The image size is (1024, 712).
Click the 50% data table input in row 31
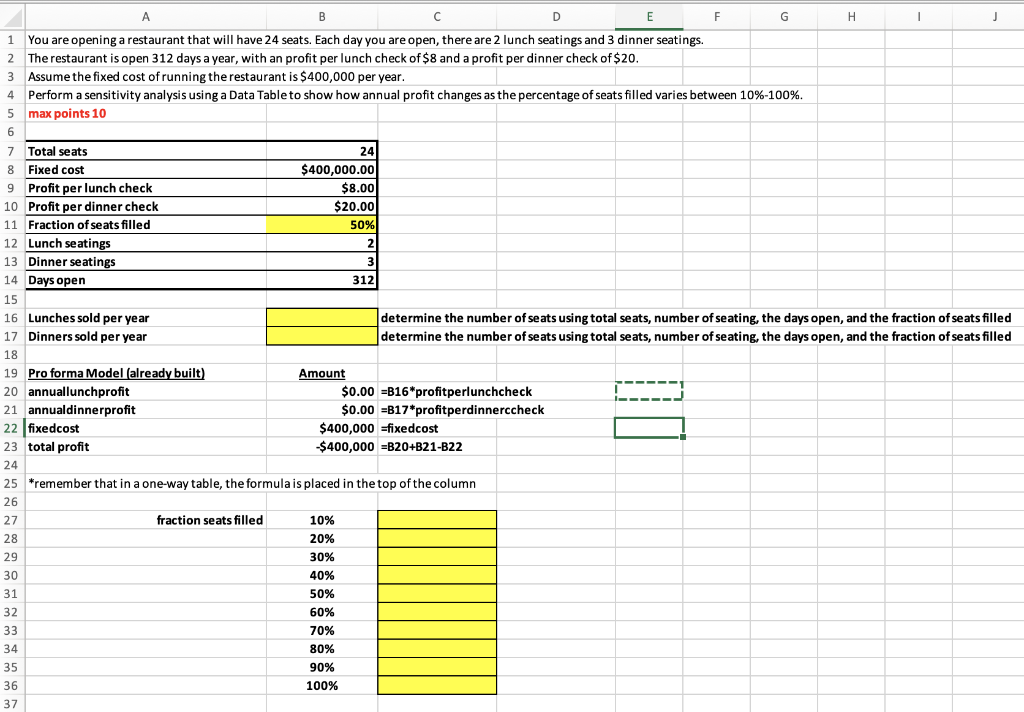(x=322, y=594)
